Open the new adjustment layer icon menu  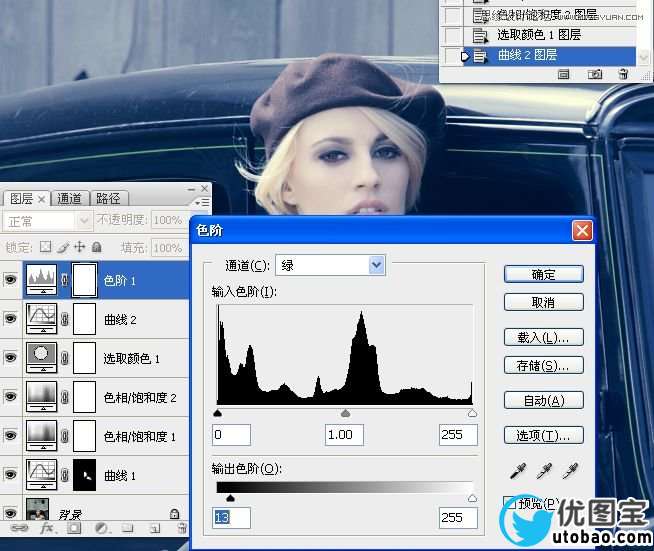click(x=100, y=528)
